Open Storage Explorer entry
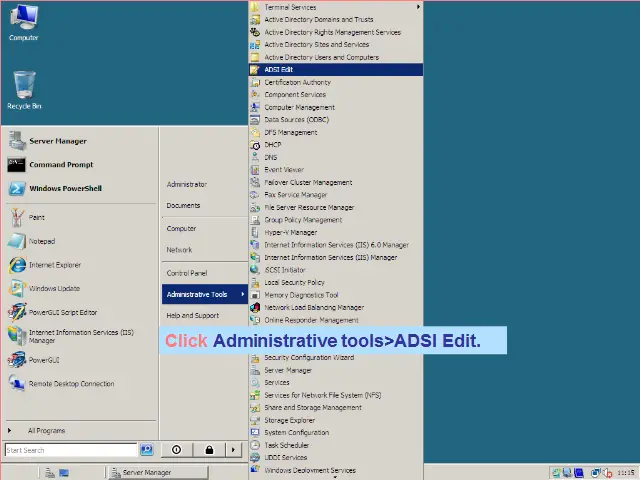This screenshot has height=480, width=640. [290, 420]
